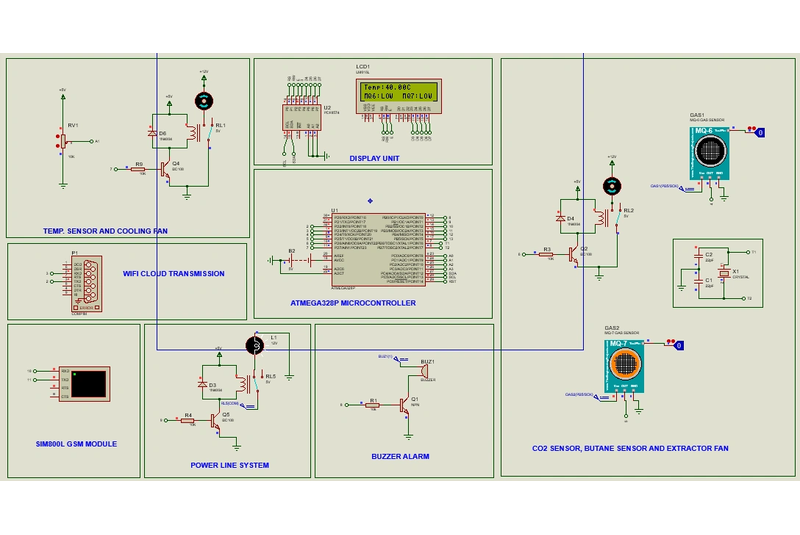The width and height of the screenshot is (800, 535).
Task: Select relay RL1 coil symbol
Action: (x=193, y=132)
